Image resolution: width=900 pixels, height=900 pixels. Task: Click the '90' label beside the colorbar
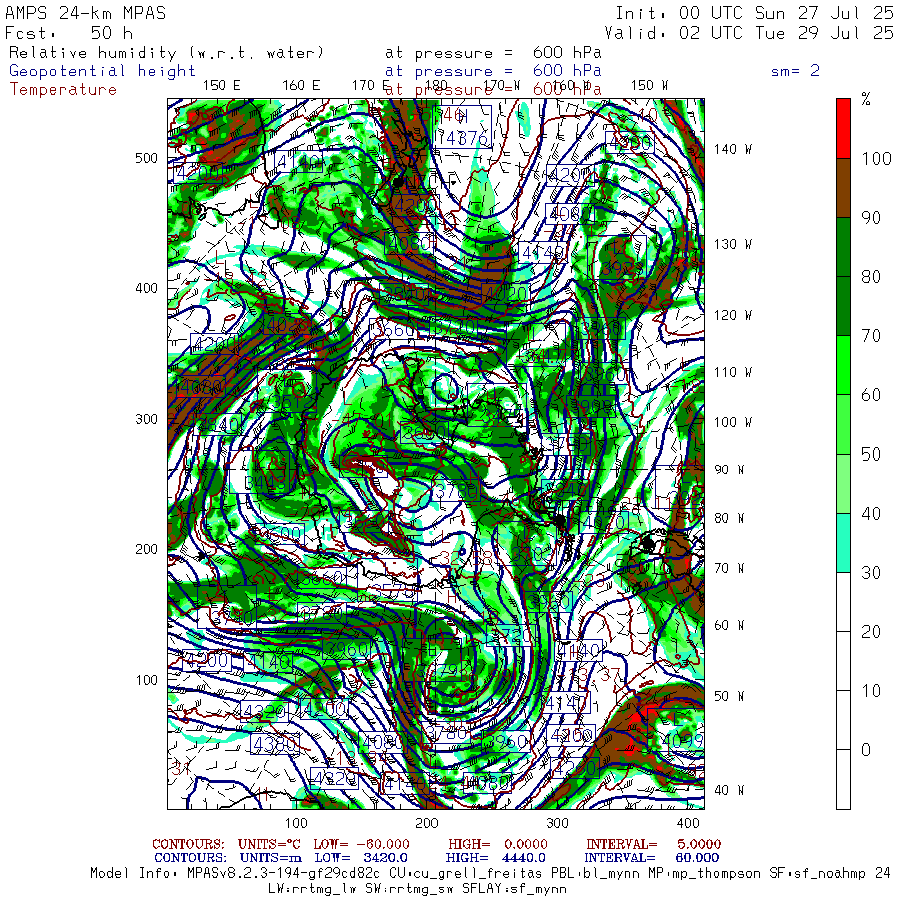click(x=871, y=218)
